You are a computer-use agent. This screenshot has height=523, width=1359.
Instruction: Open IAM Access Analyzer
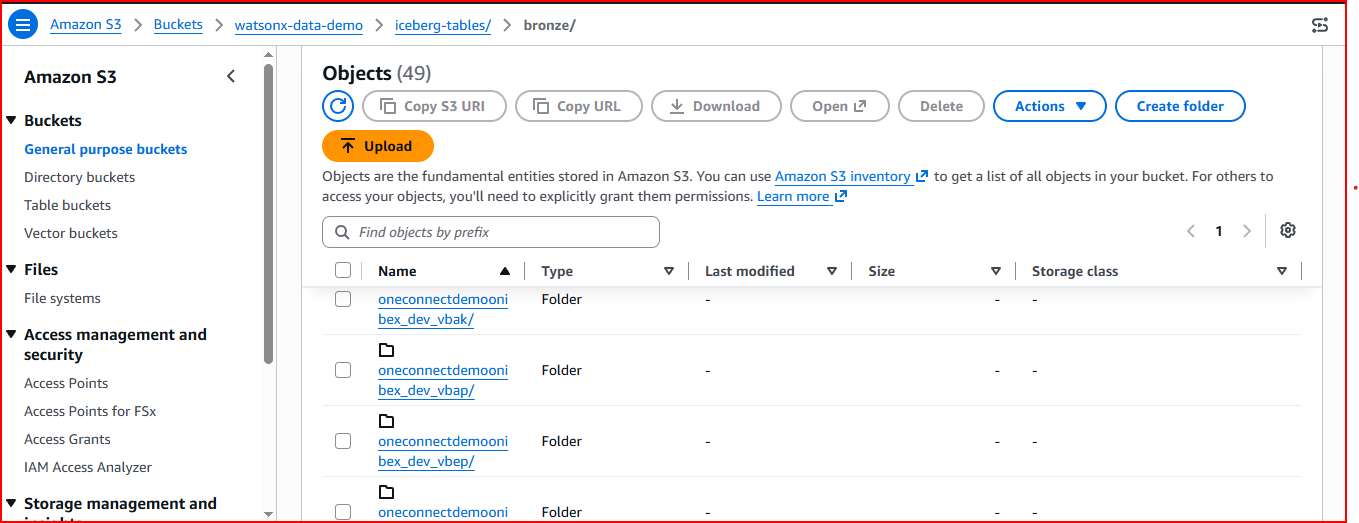point(88,467)
